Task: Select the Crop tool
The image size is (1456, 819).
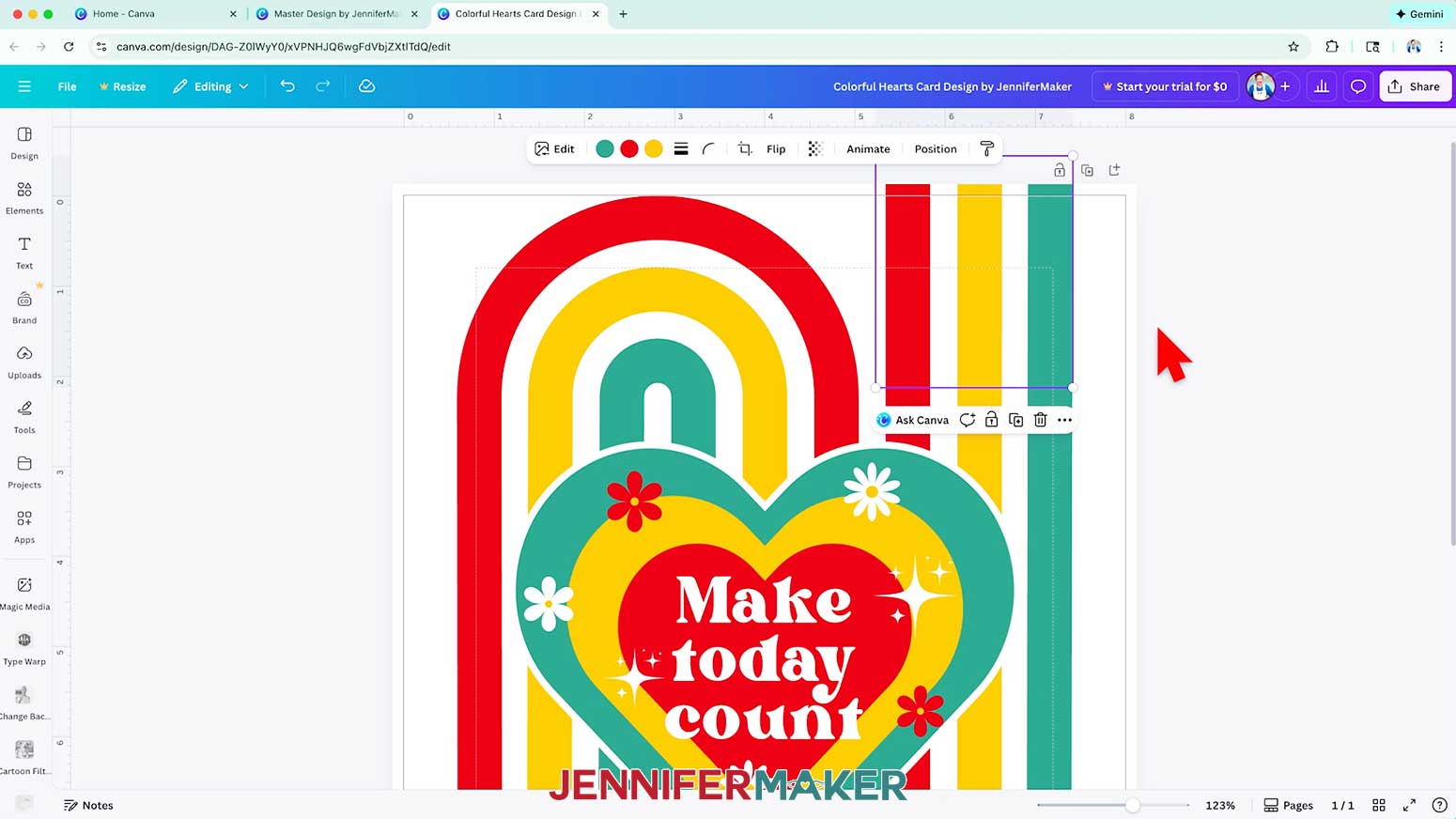Action: 745,149
